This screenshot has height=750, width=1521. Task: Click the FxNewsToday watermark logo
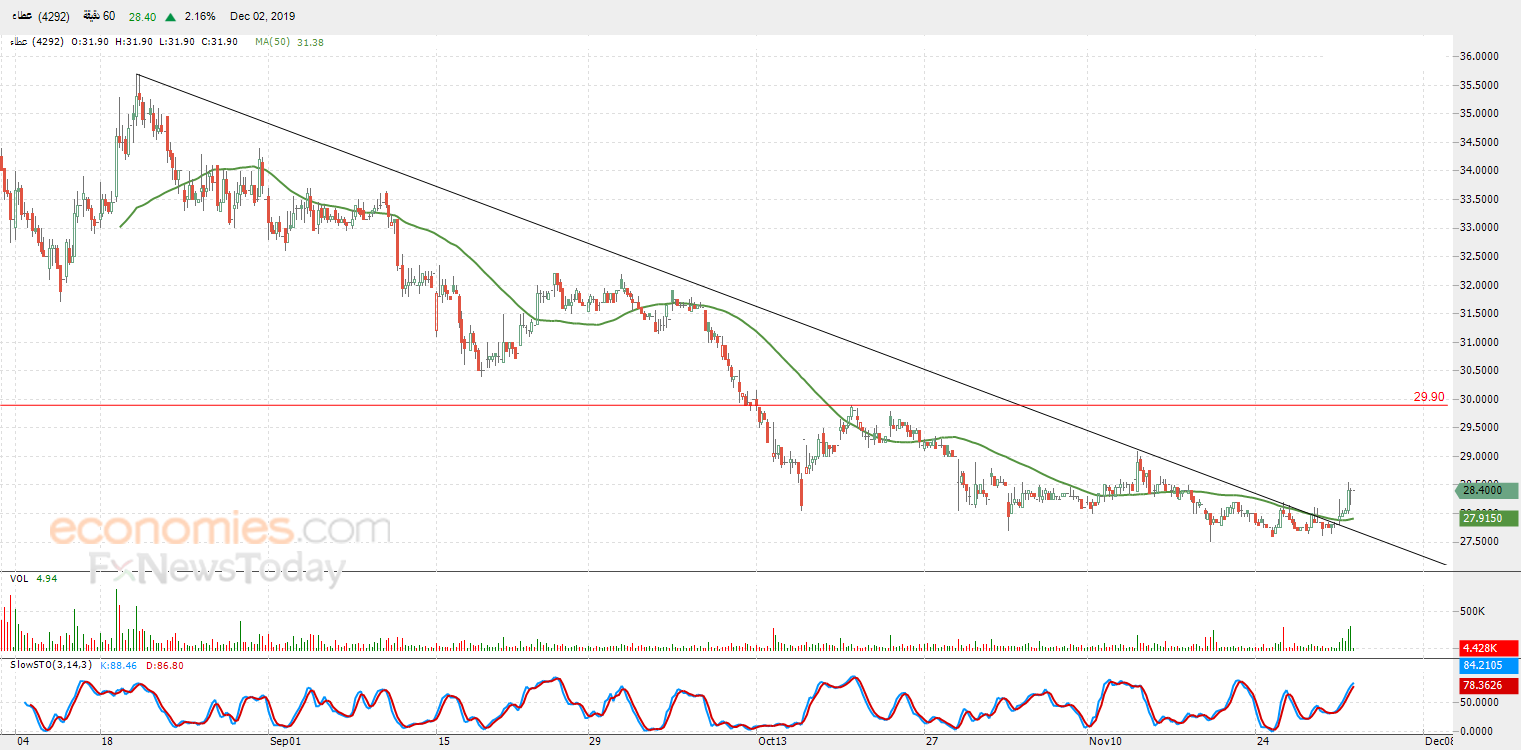pyautogui.click(x=216, y=570)
